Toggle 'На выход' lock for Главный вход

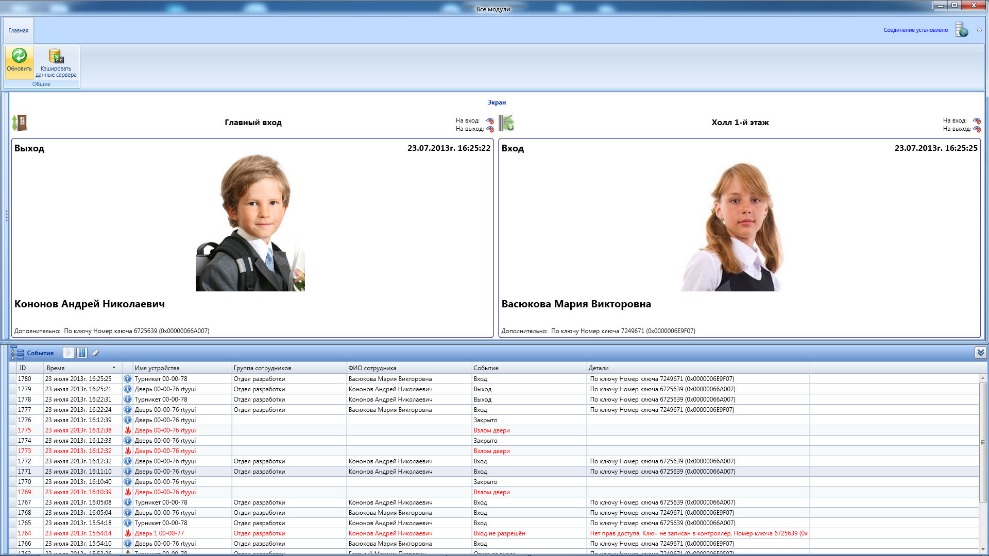(489, 129)
